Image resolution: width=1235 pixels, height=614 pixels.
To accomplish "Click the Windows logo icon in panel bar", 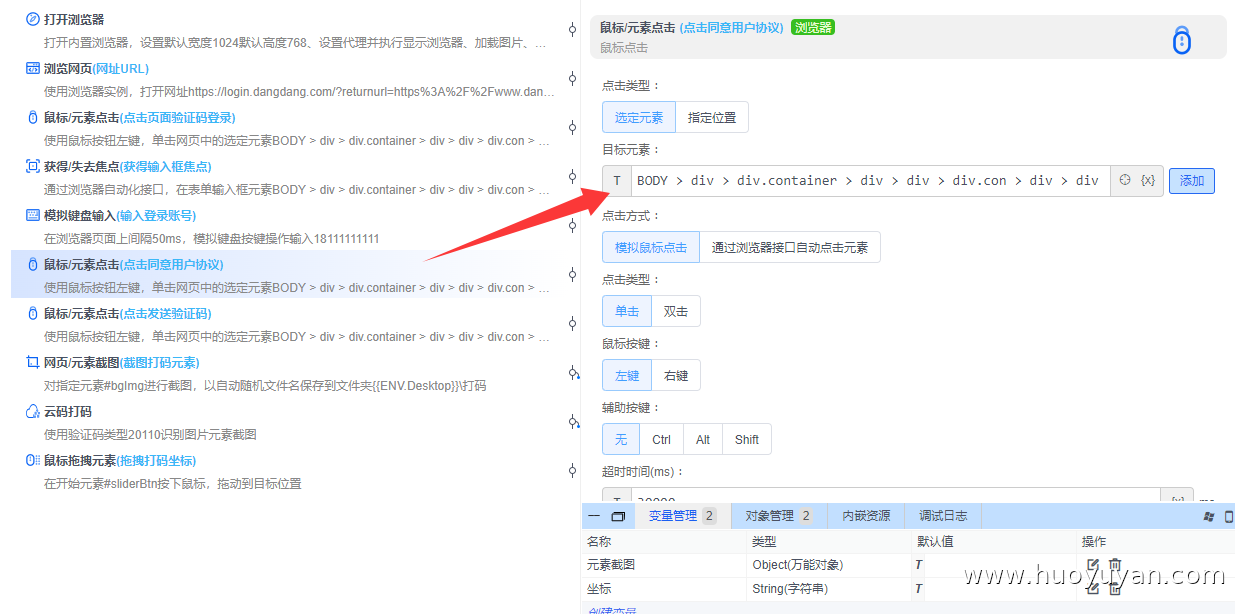I will coord(1208,516).
